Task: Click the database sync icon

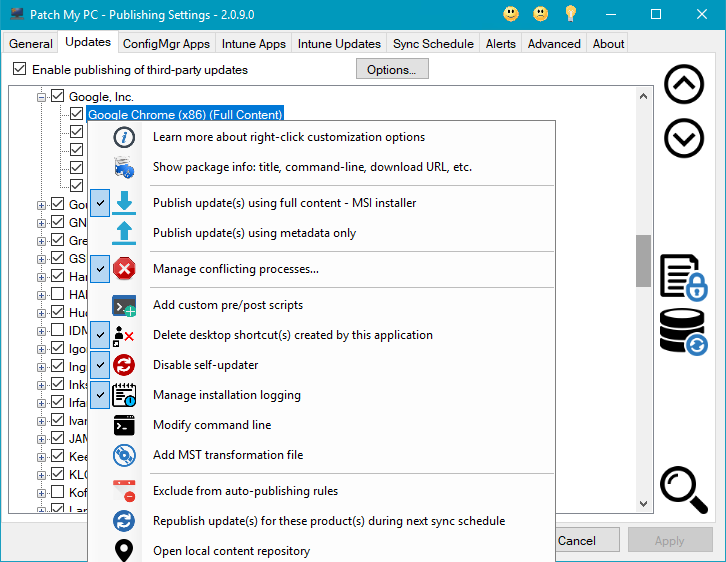Action: (x=683, y=332)
